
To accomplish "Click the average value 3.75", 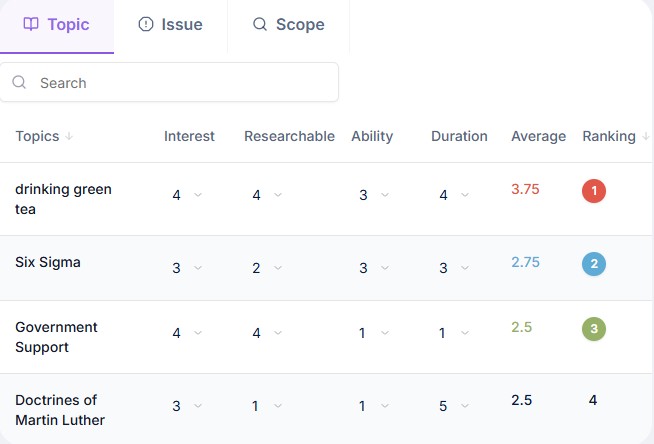I will (x=526, y=189).
